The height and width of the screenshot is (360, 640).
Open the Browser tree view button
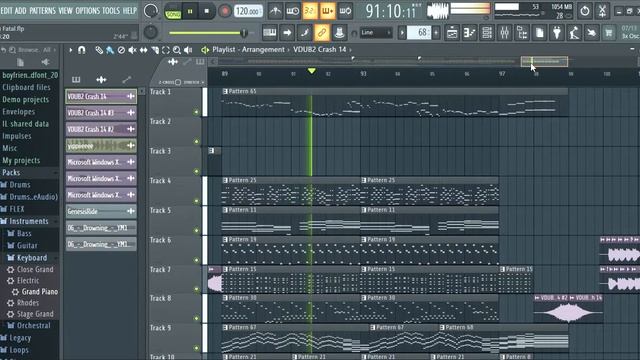(522, 33)
